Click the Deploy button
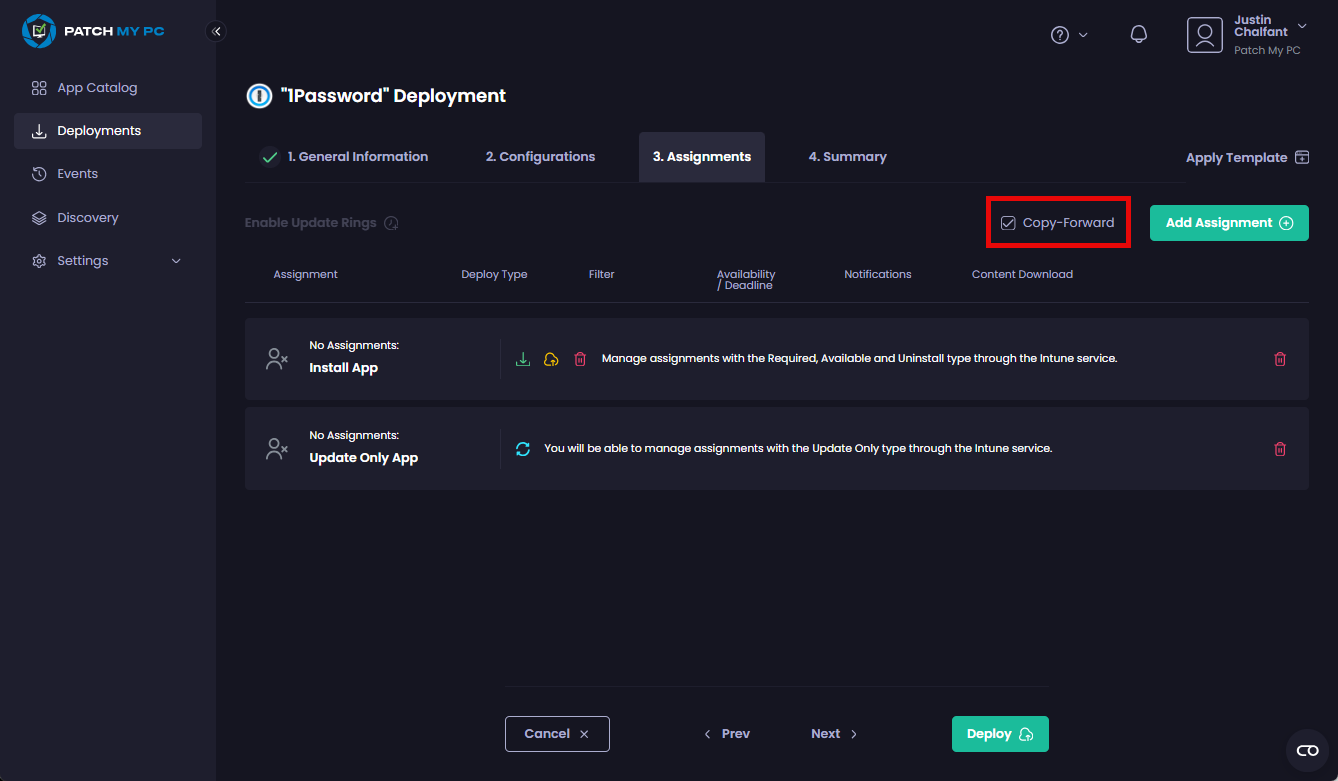 click(x=999, y=733)
